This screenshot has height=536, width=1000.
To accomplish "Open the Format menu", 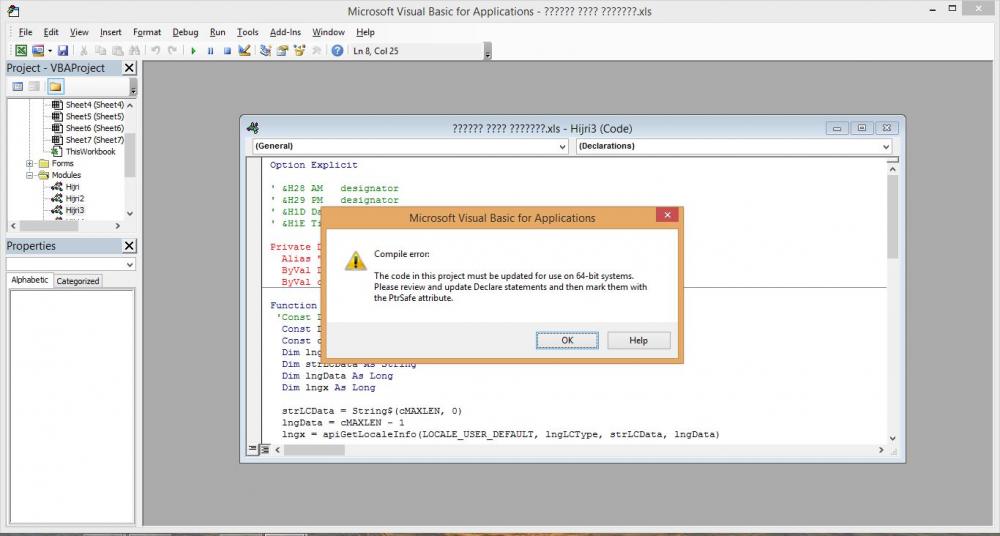I will click(147, 32).
